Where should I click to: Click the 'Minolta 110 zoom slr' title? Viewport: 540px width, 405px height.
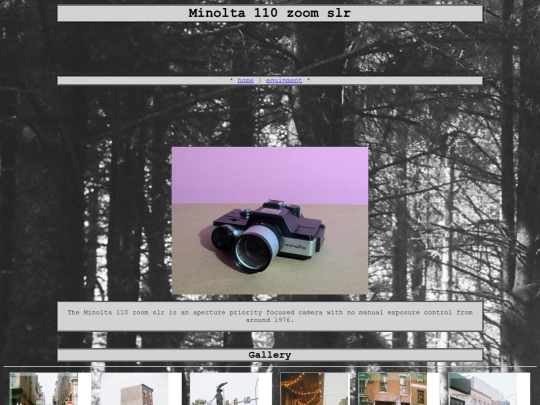click(x=270, y=13)
